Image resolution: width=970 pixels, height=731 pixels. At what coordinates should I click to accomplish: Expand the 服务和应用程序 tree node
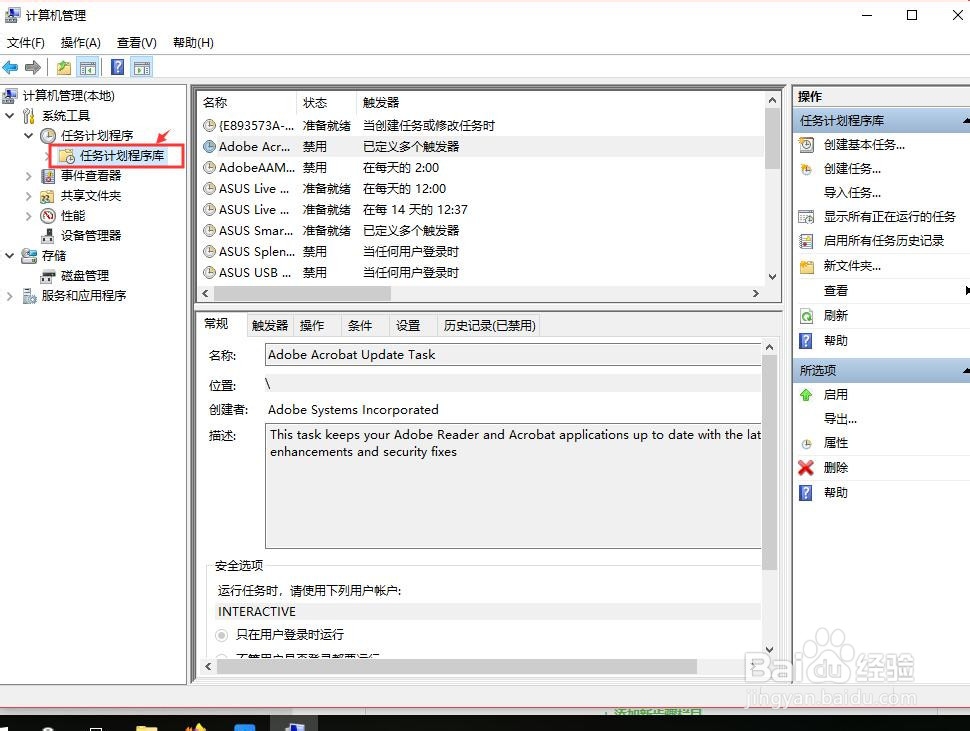10,295
